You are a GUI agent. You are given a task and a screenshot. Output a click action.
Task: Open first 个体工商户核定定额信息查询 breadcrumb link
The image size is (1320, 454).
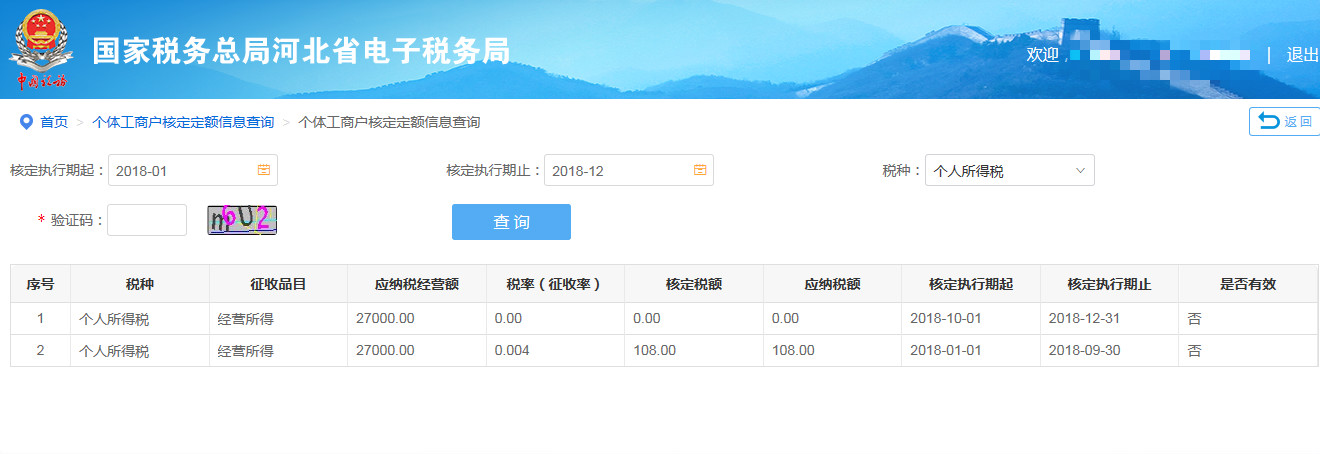183,122
